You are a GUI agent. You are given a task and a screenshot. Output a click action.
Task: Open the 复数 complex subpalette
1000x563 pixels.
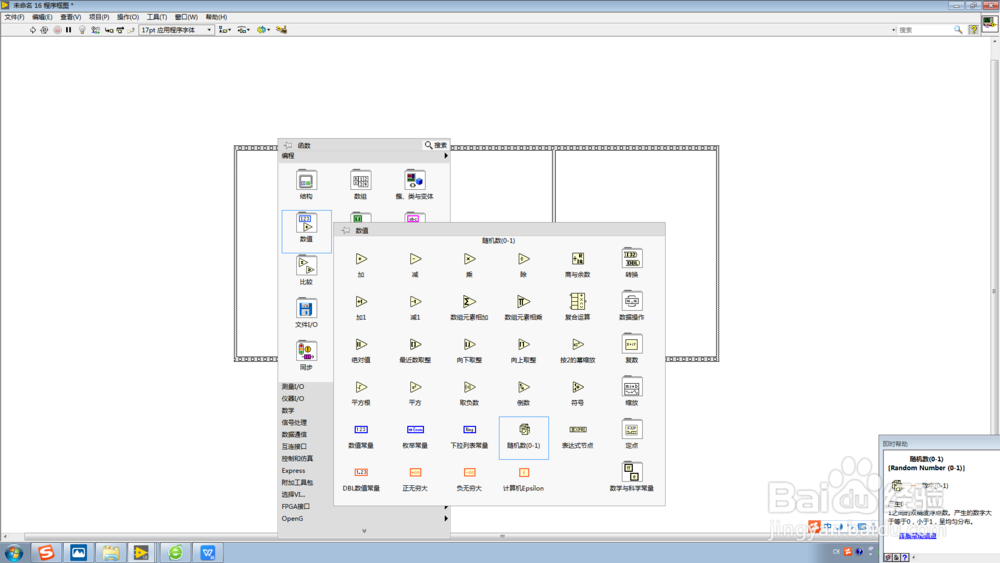pos(631,344)
